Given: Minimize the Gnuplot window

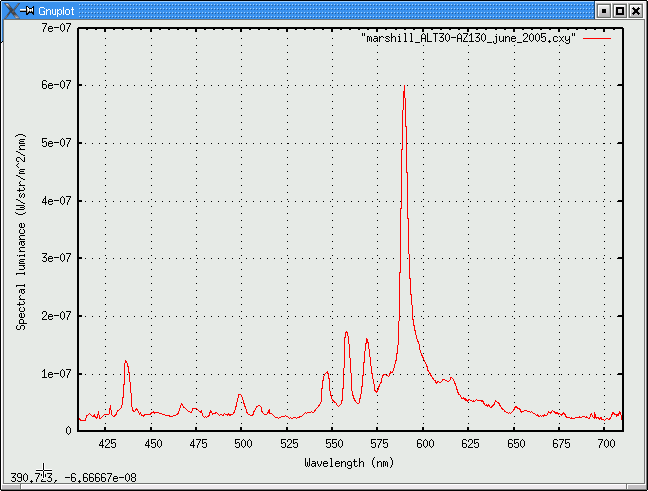Looking at the screenshot, I should click(x=603, y=10).
